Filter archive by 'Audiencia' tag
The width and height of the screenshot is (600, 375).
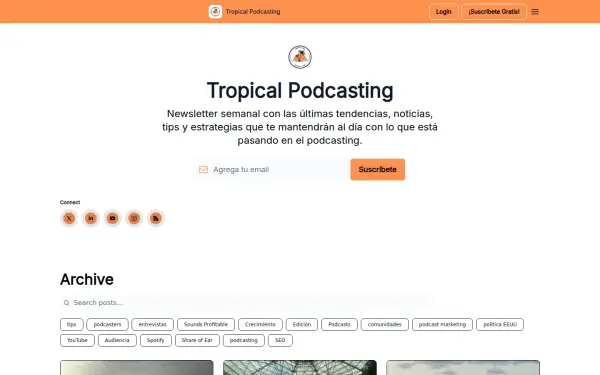coord(117,341)
